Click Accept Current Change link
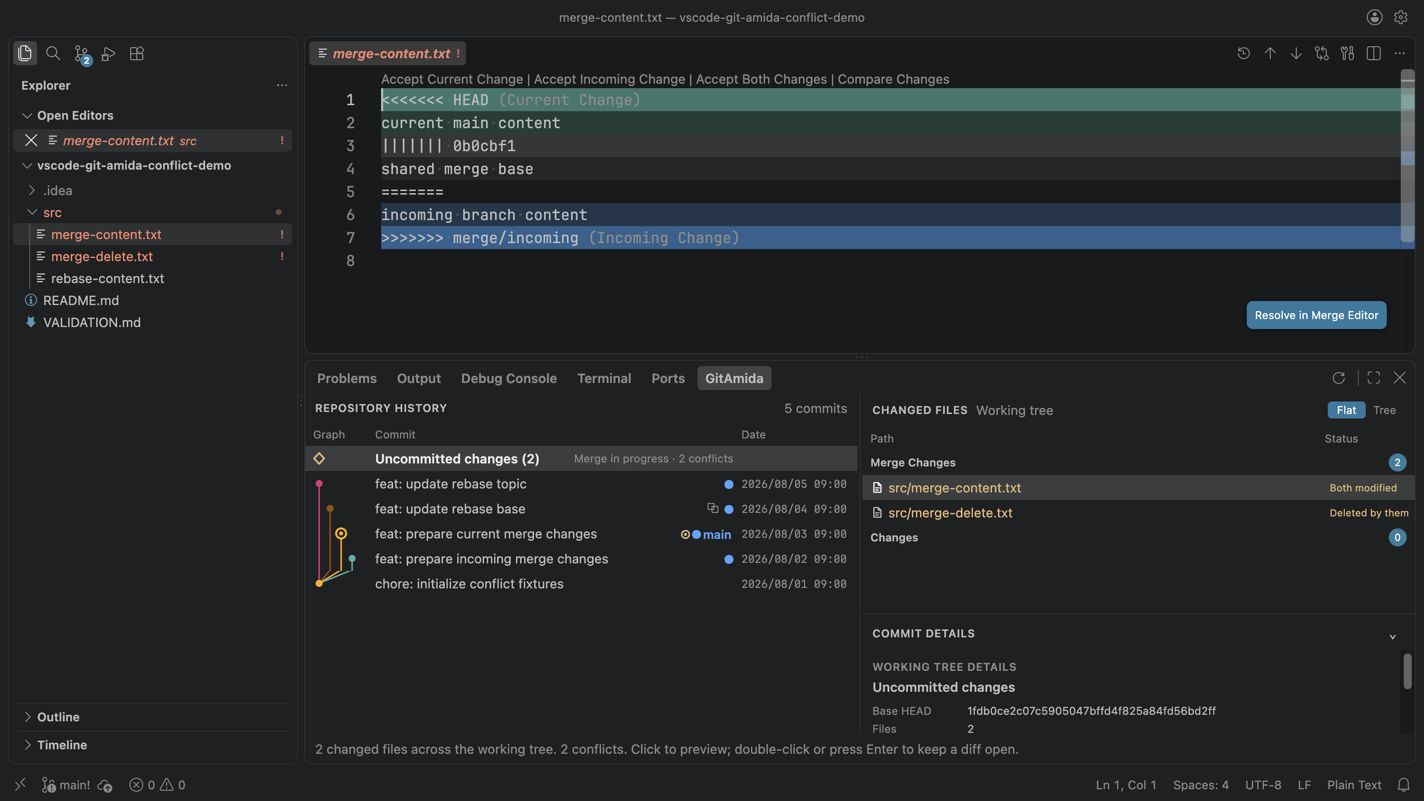The image size is (1424, 801). coord(452,79)
